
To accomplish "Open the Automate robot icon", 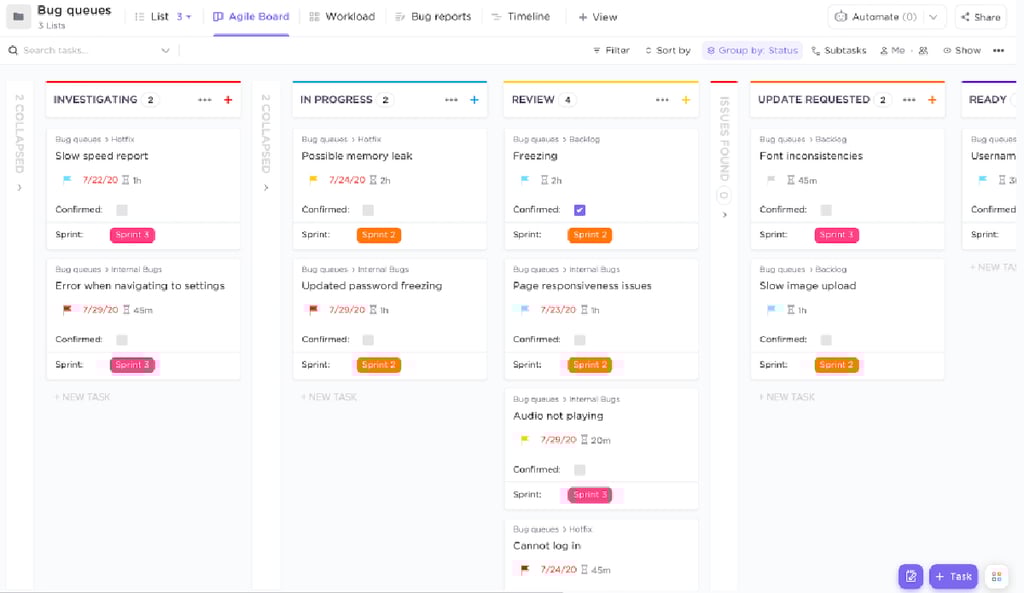I will point(841,16).
